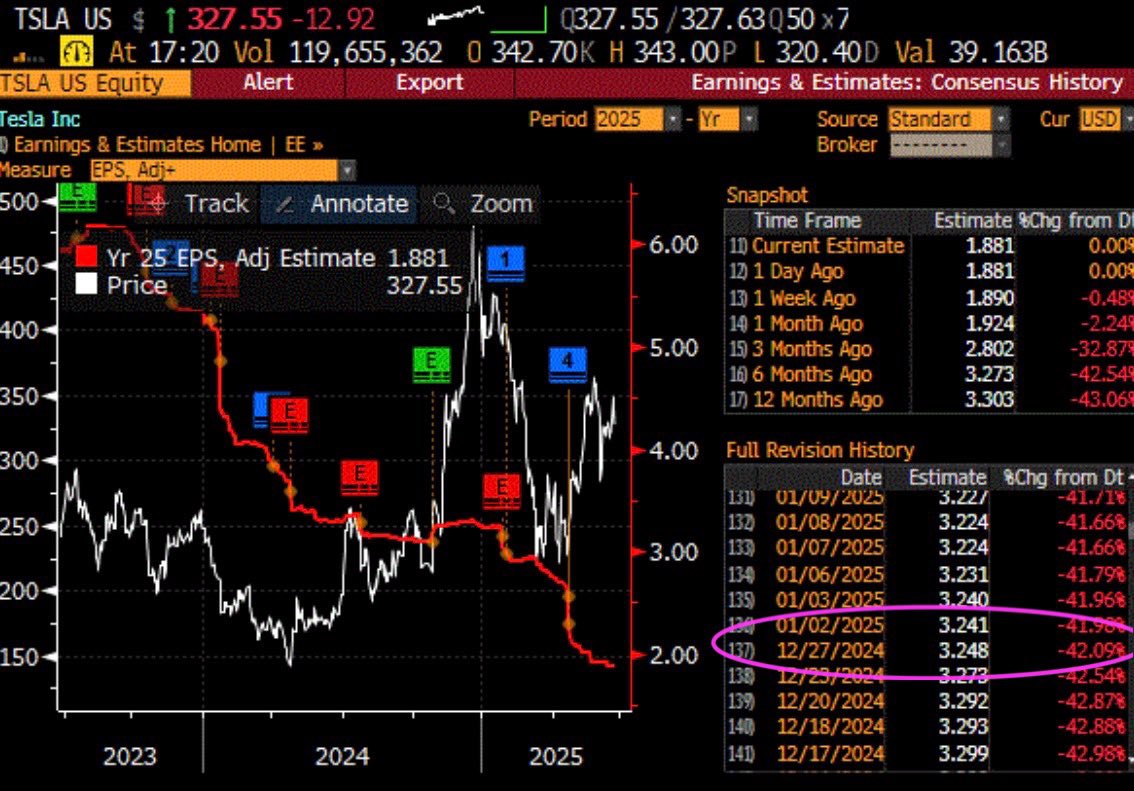Image resolution: width=1134 pixels, height=791 pixels.
Task: Select the 6 Months Ago snapshot row
Action: pos(929,374)
